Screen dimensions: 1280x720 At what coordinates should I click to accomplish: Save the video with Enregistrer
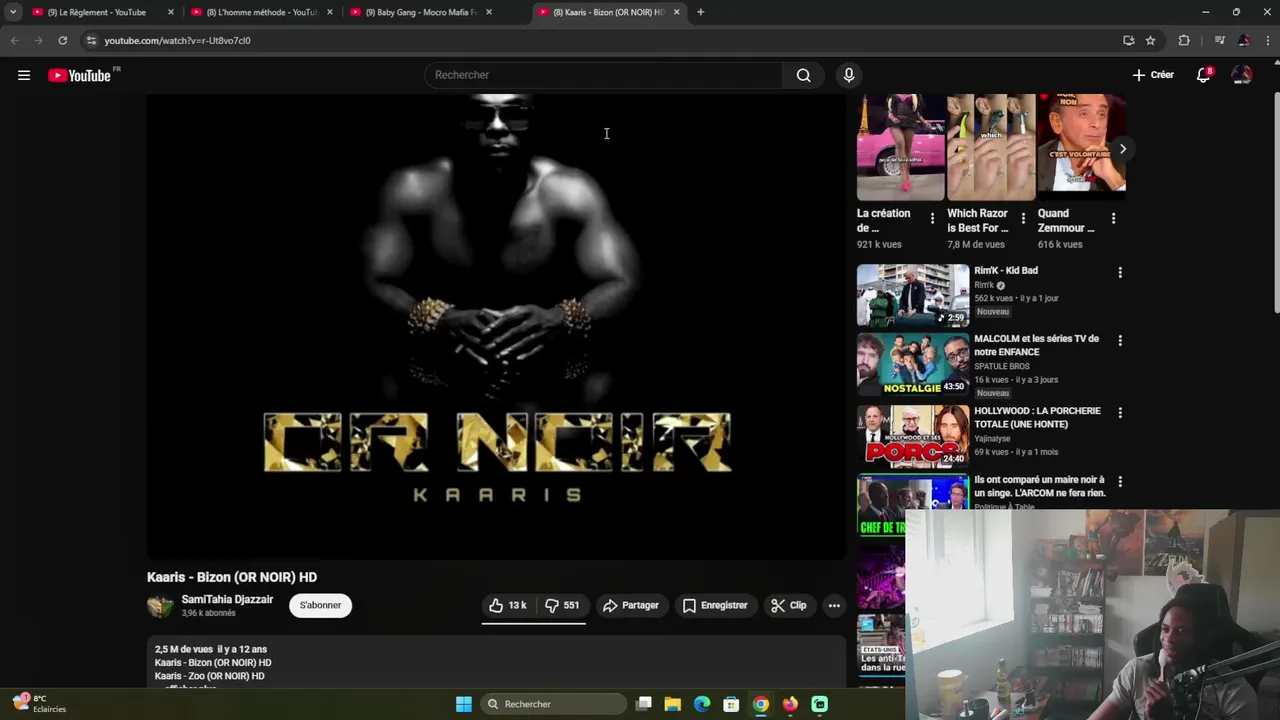[x=715, y=605]
